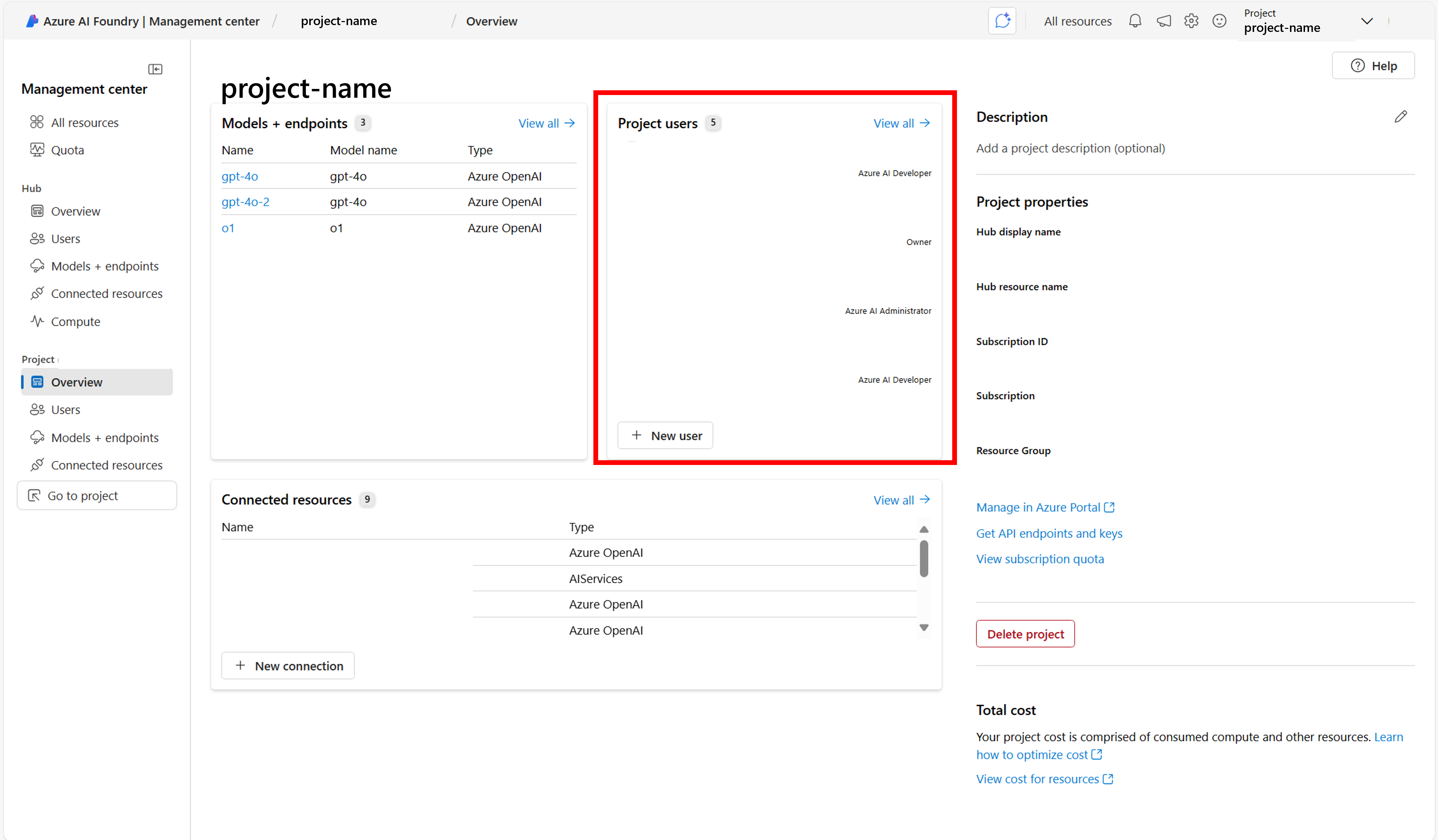Image resolution: width=1438 pixels, height=840 pixels.
Task: Open Models + endpoints under Project
Action: pos(105,437)
